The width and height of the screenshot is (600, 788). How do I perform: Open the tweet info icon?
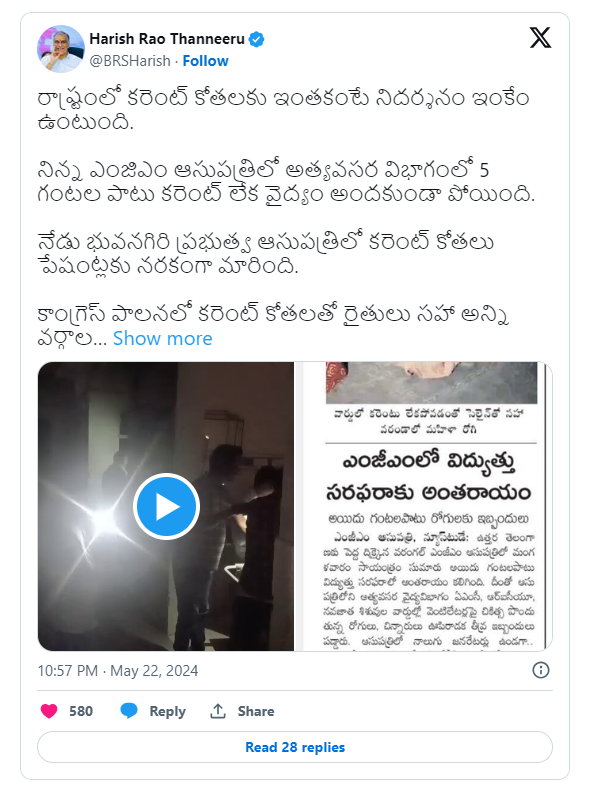[541, 670]
